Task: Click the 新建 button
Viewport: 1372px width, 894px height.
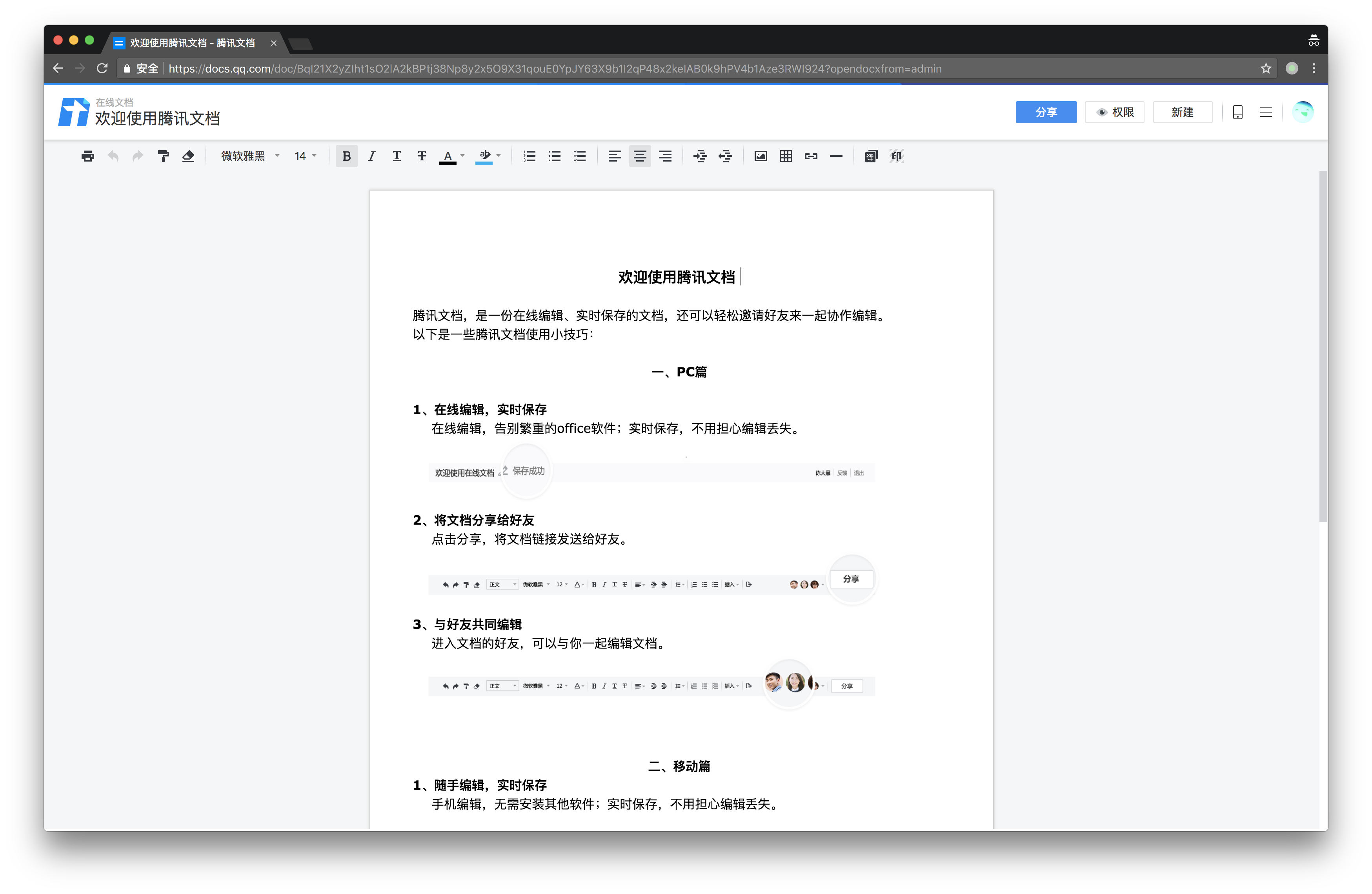Action: (x=1182, y=113)
